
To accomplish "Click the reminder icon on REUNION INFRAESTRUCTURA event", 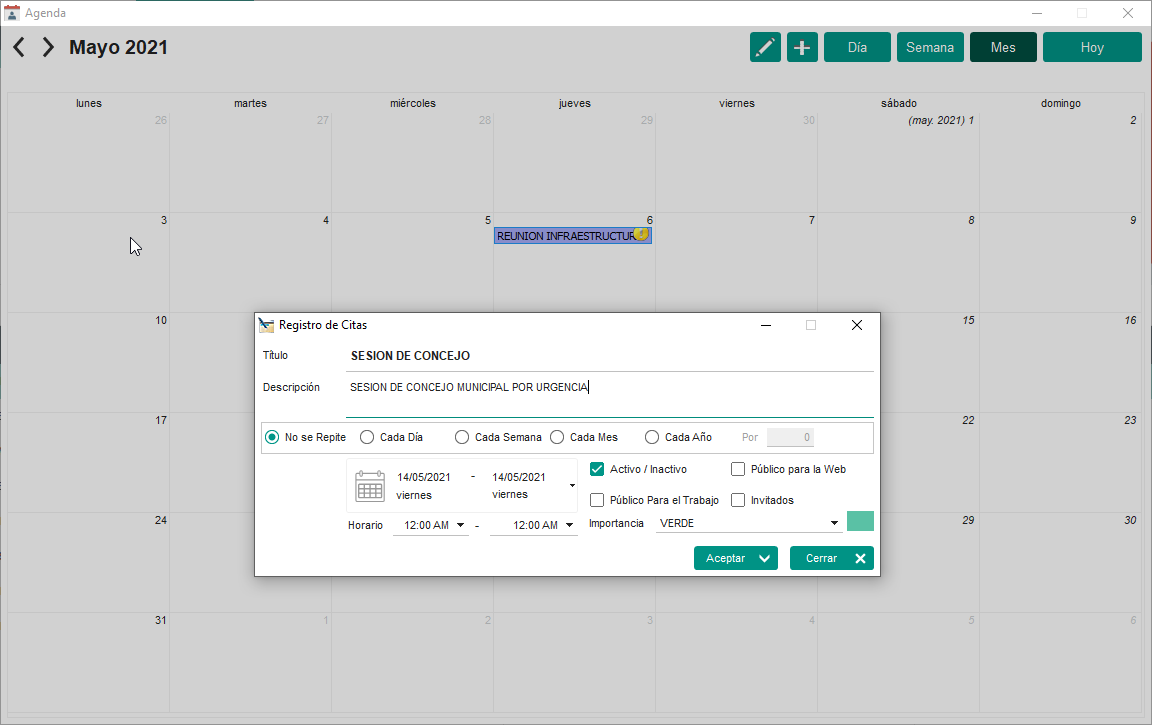I will (641, 234).
